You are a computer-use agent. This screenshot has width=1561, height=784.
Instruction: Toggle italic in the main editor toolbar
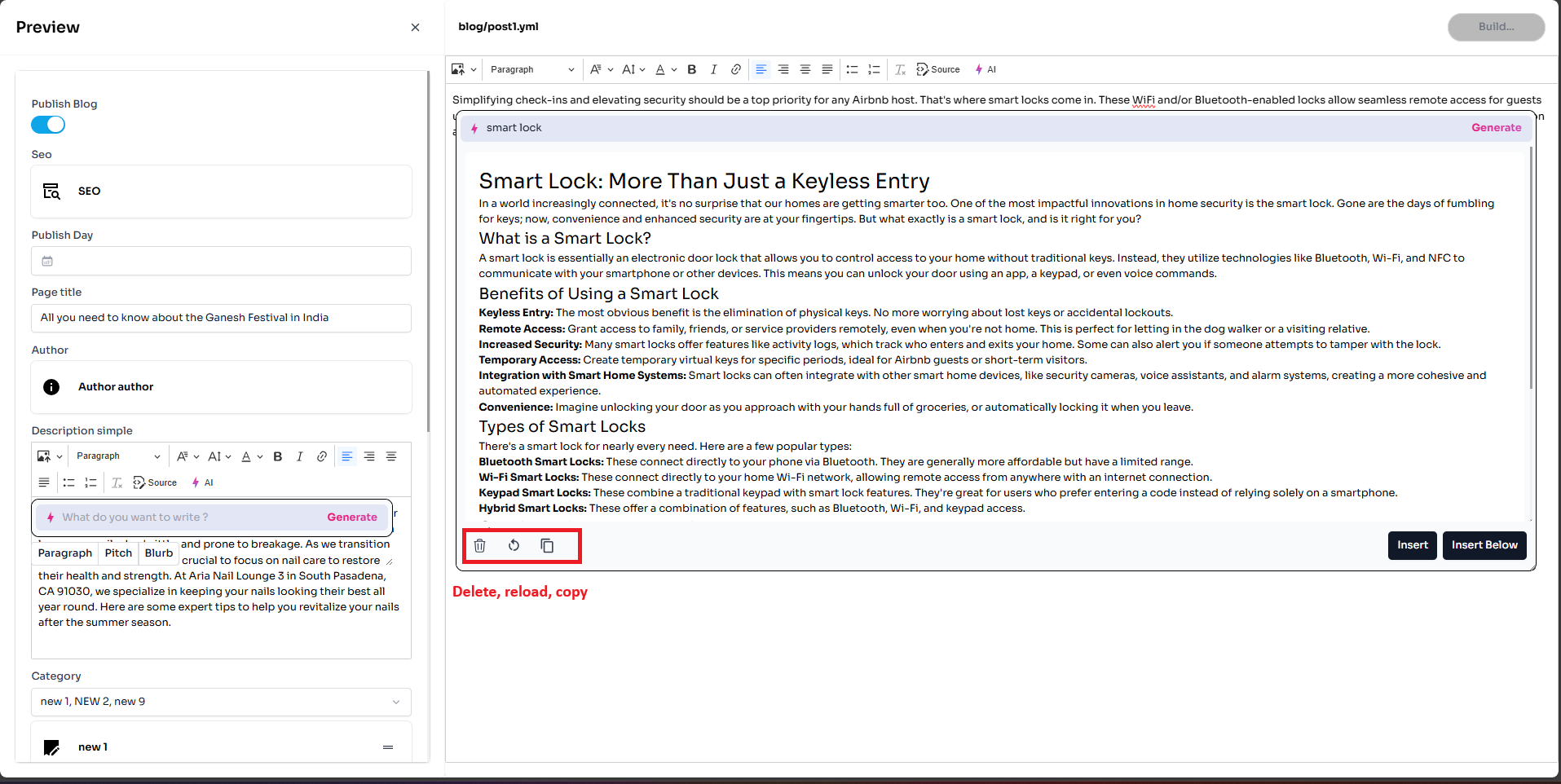coord(713,69)
